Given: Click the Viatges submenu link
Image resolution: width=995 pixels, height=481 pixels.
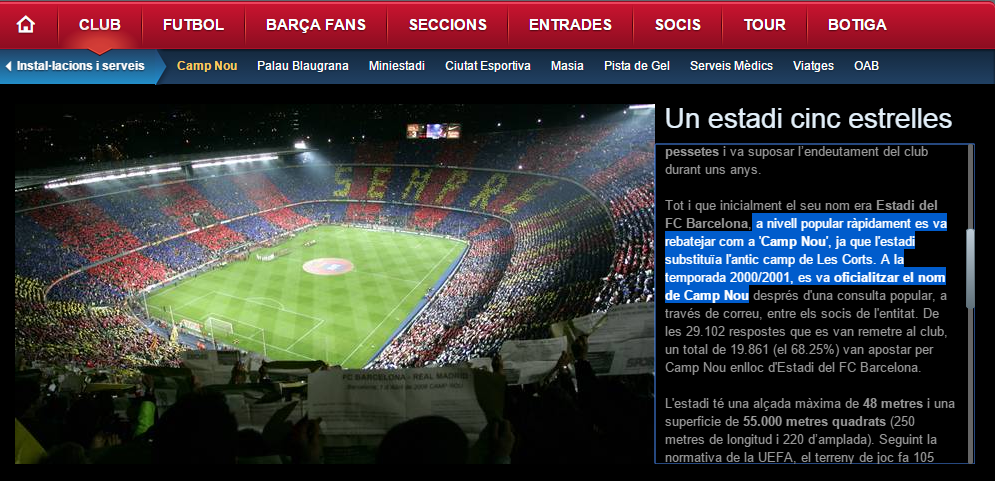Looking at the screenshot, I should tap(814, 66).
